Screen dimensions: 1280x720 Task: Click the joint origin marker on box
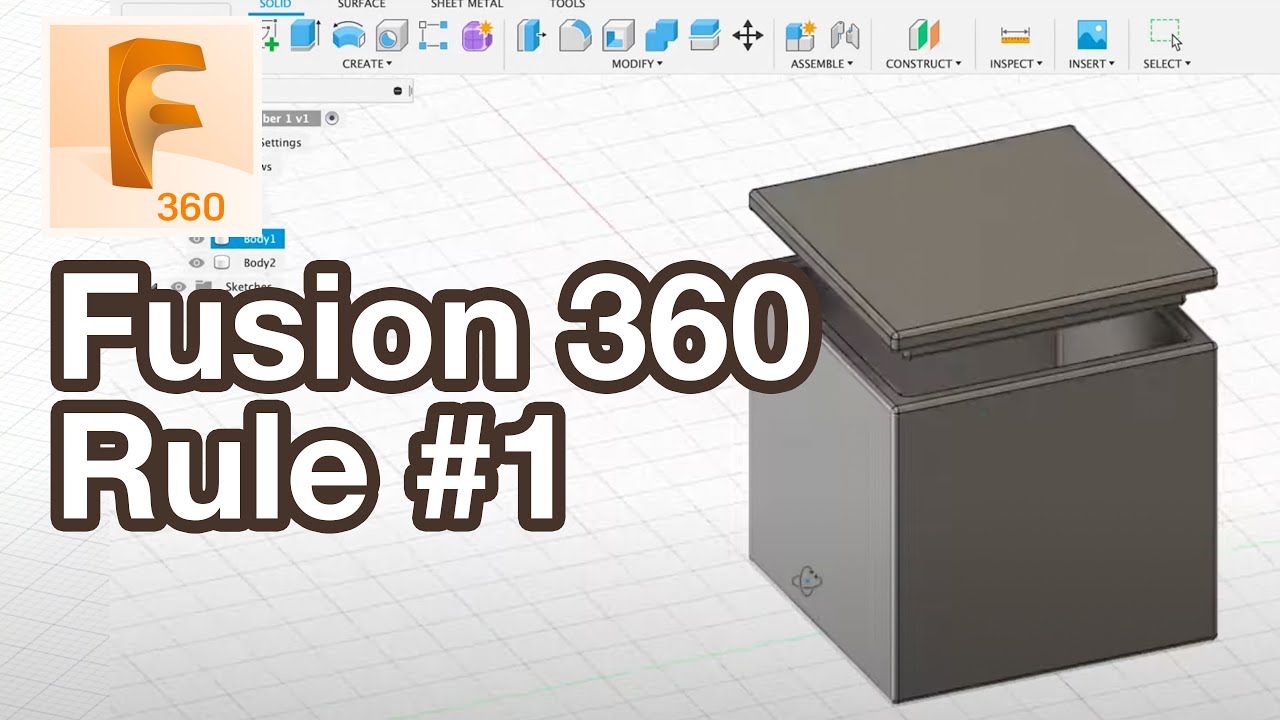tap(808, 580)
